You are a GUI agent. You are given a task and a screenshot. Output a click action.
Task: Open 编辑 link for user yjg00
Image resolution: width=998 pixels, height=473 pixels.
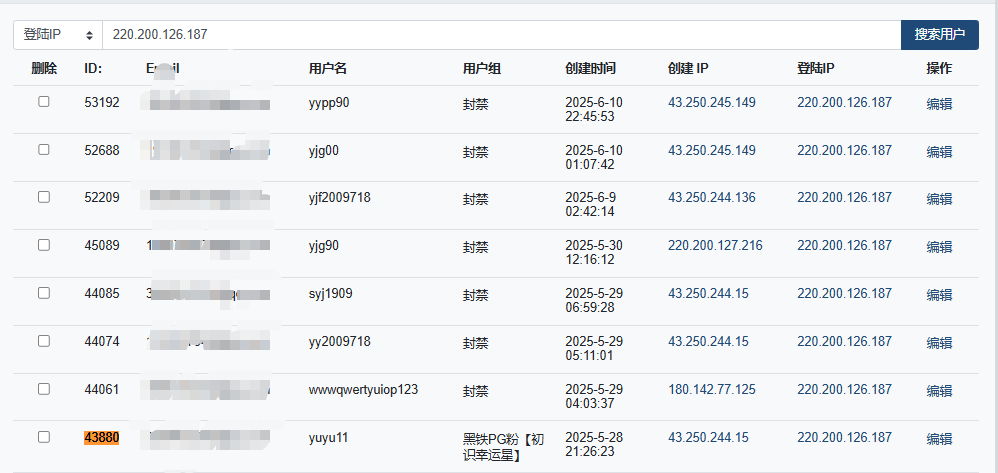point(939,152)
